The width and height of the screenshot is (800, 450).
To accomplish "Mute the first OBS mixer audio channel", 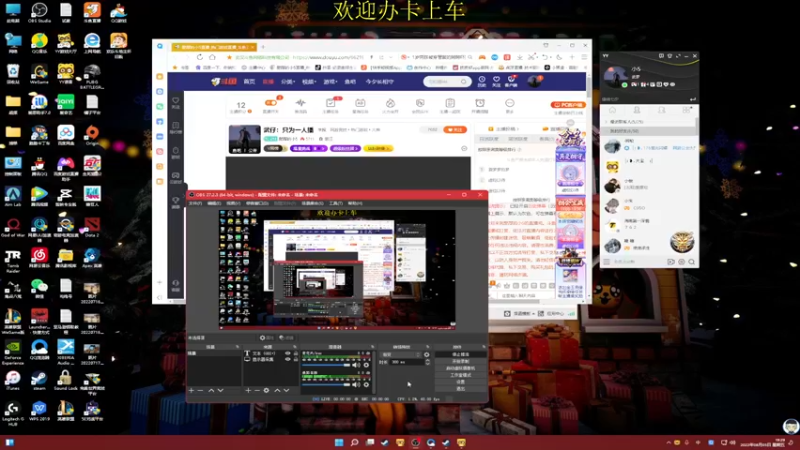I will pos(356,365).
